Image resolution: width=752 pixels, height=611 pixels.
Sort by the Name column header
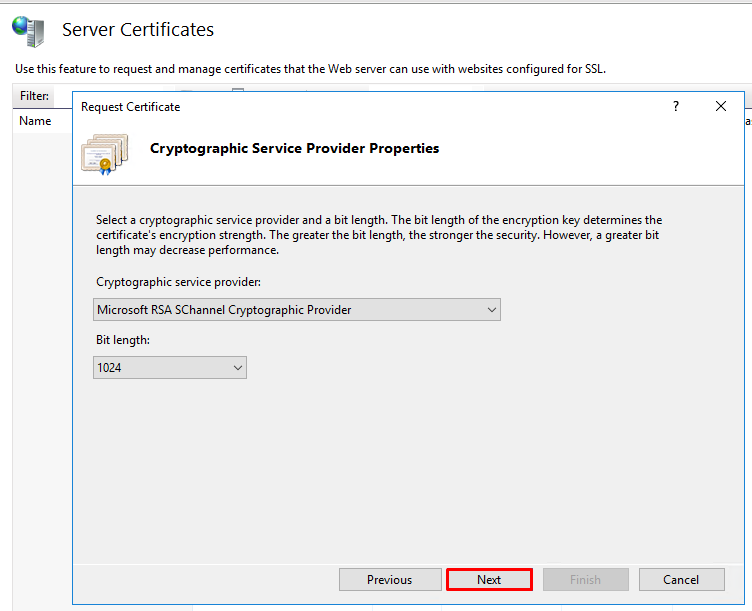click(x=35, y=121)
